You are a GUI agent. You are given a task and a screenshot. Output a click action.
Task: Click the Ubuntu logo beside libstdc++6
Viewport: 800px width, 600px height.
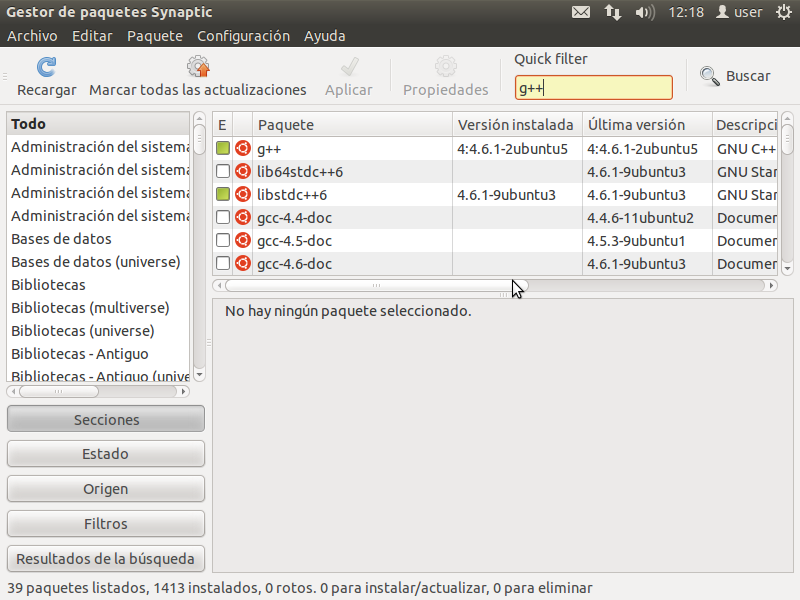tap(243, 194)
